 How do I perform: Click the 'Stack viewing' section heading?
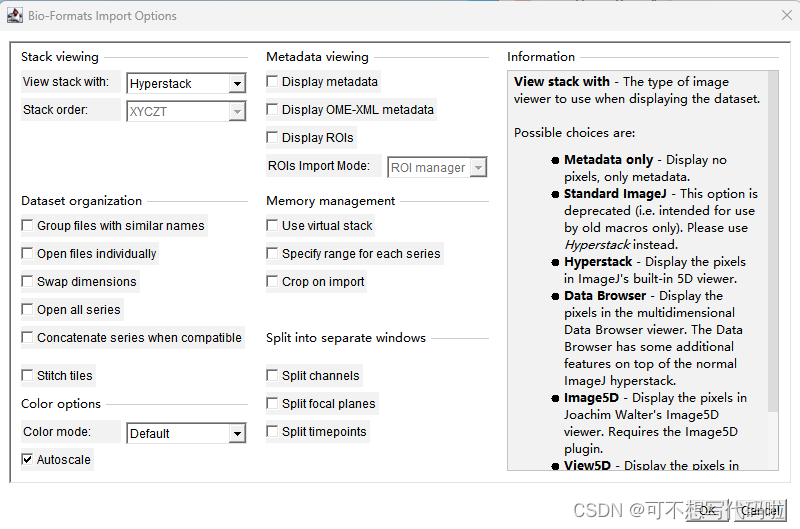pos(60,57)
